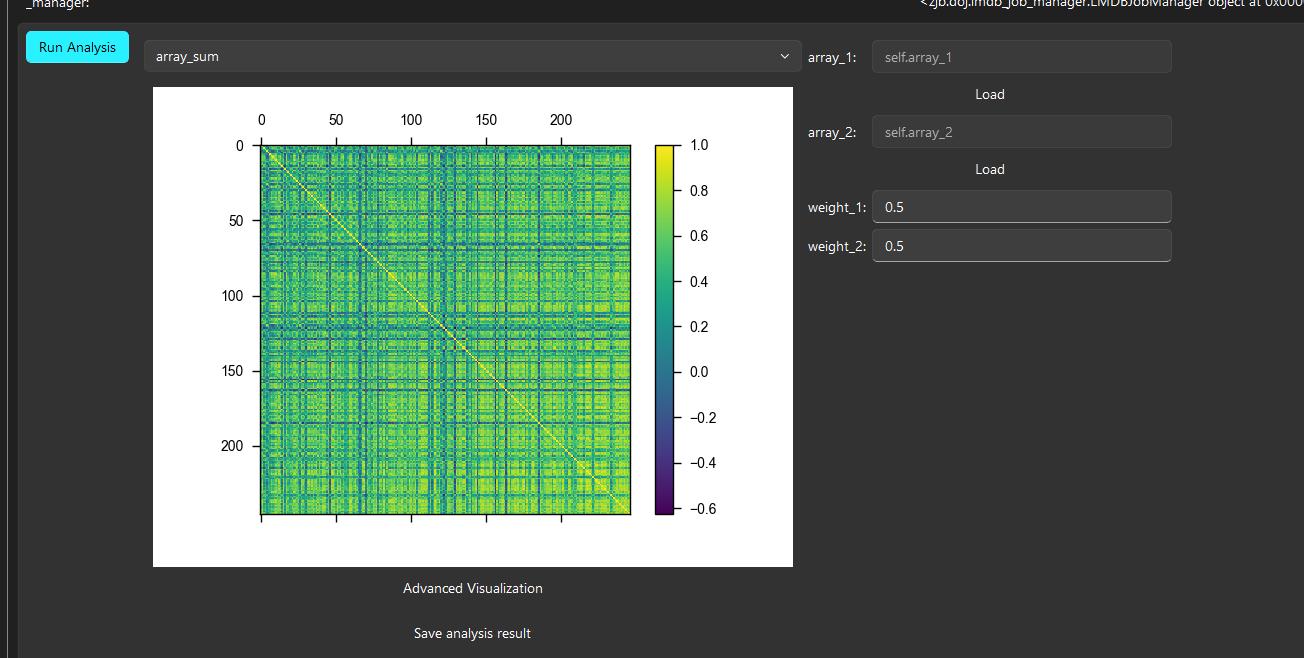Click into the weight_1 value field
This screenshot has width=1304, height=658.
pos(1021,207)
